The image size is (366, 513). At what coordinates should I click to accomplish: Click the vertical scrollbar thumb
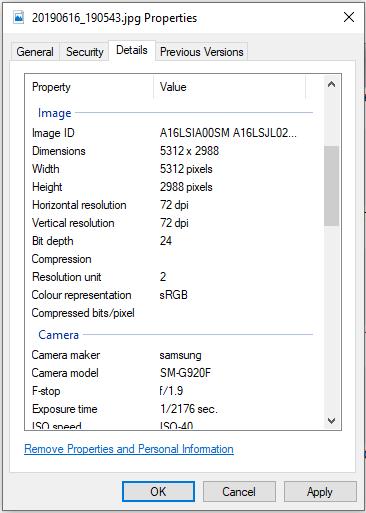coord(331,186)
